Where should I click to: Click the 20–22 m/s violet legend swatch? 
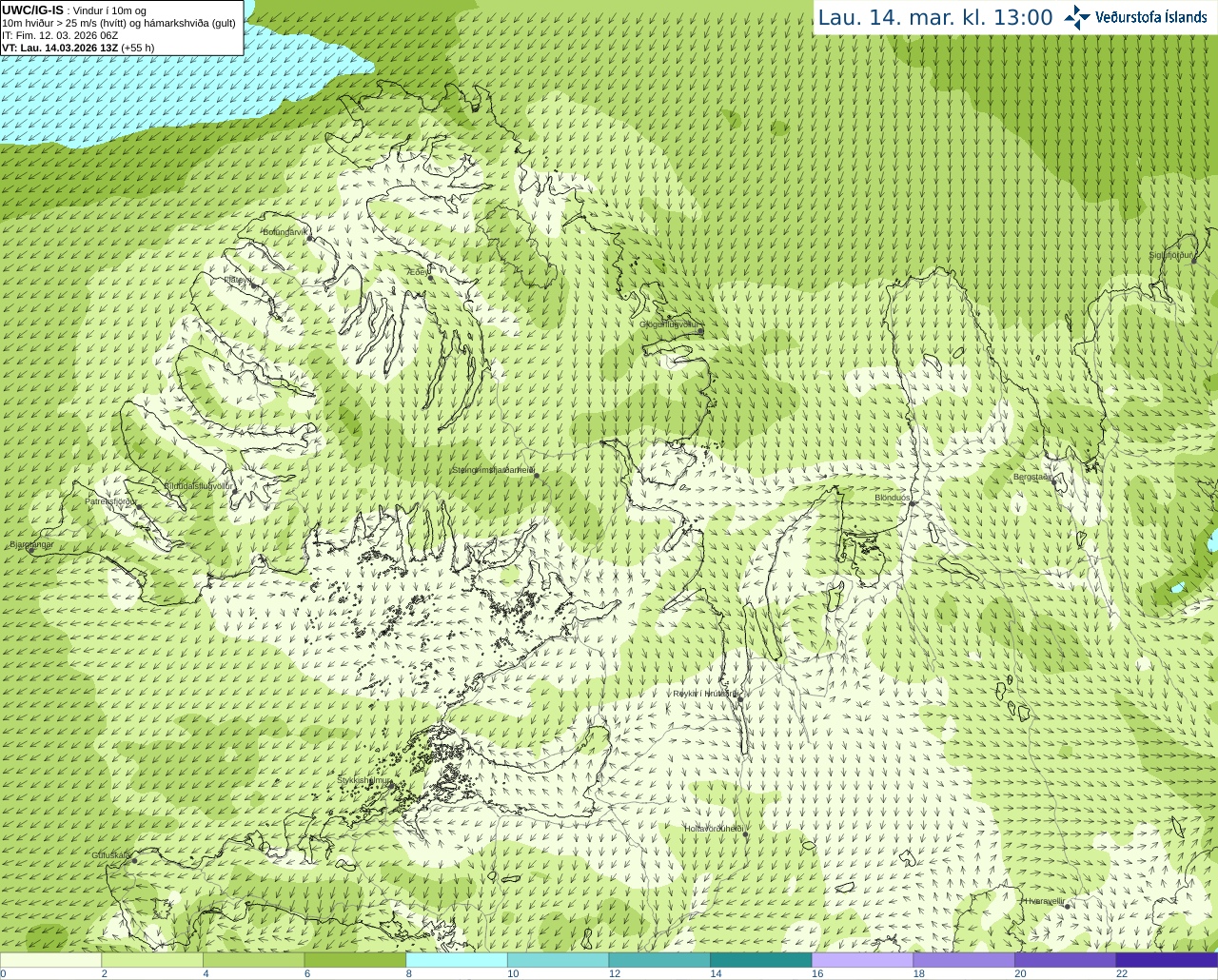click(1065, 960)
